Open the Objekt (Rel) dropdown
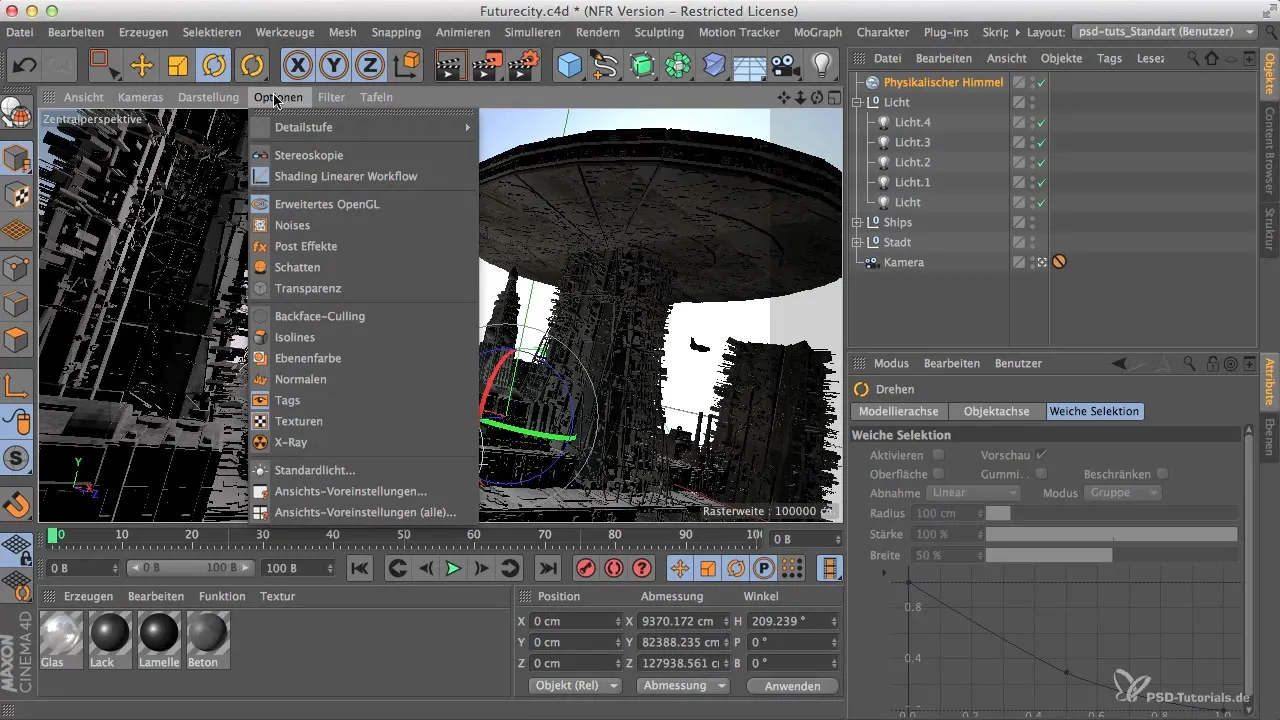 (575, 686)
